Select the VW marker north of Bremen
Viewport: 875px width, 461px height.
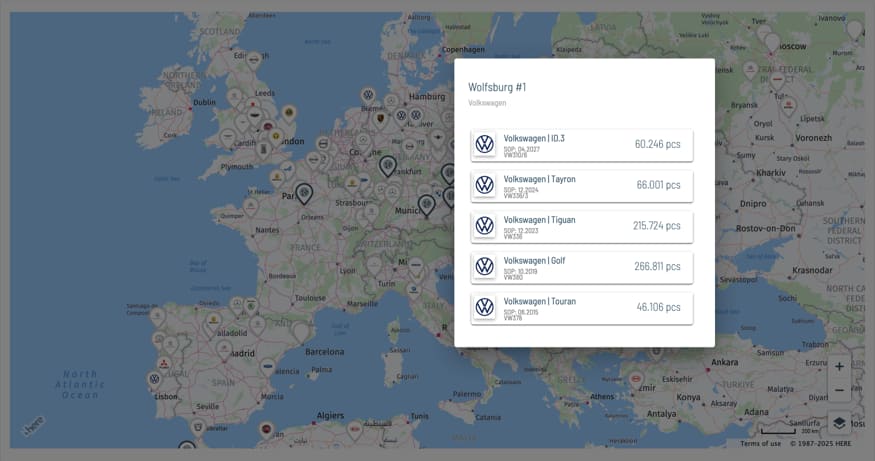click(x=368, y=96)
